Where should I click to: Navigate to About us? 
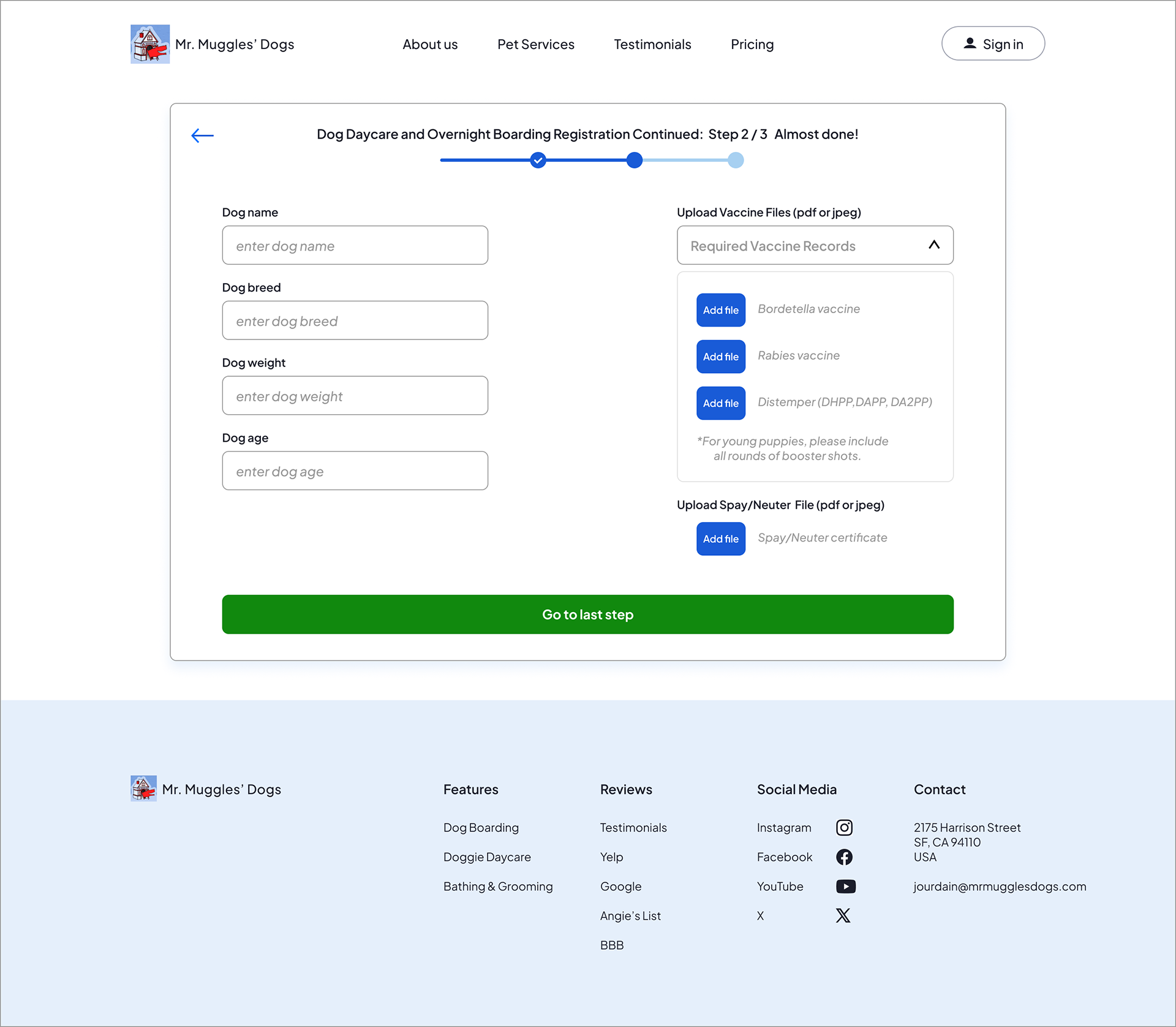[430, 44]
